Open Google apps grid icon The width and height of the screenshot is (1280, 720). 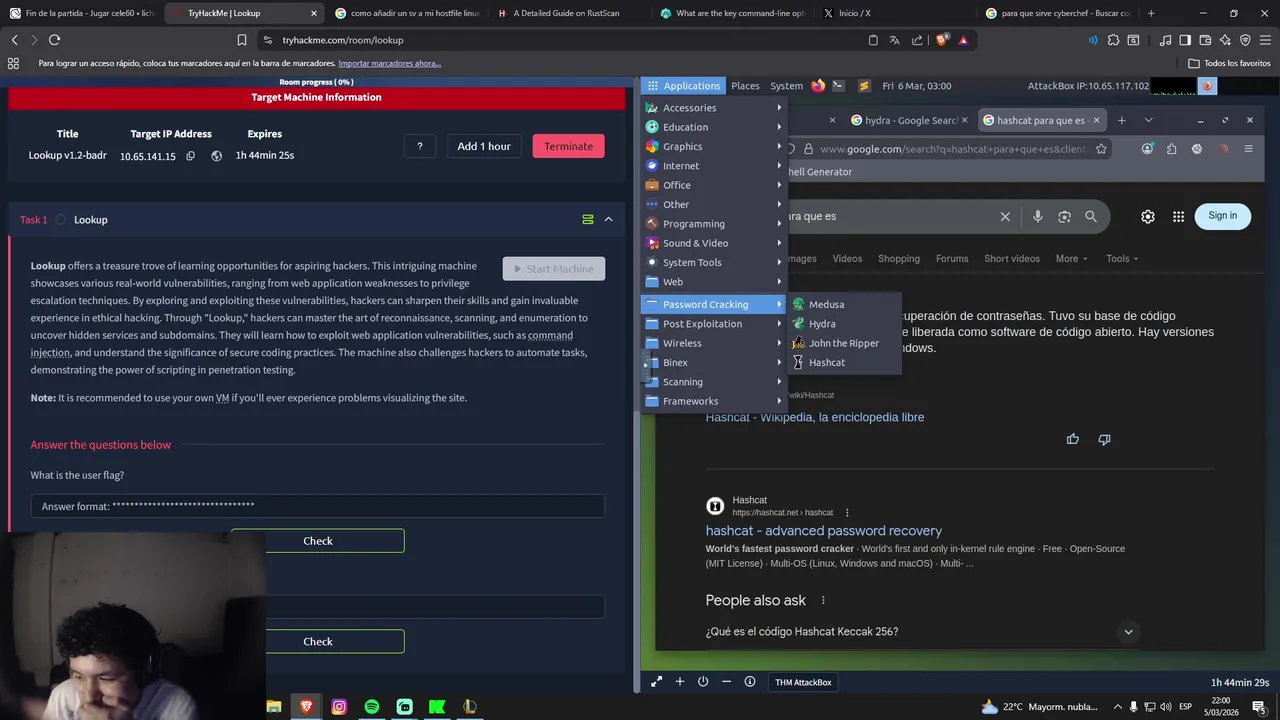pos(1178,216)
